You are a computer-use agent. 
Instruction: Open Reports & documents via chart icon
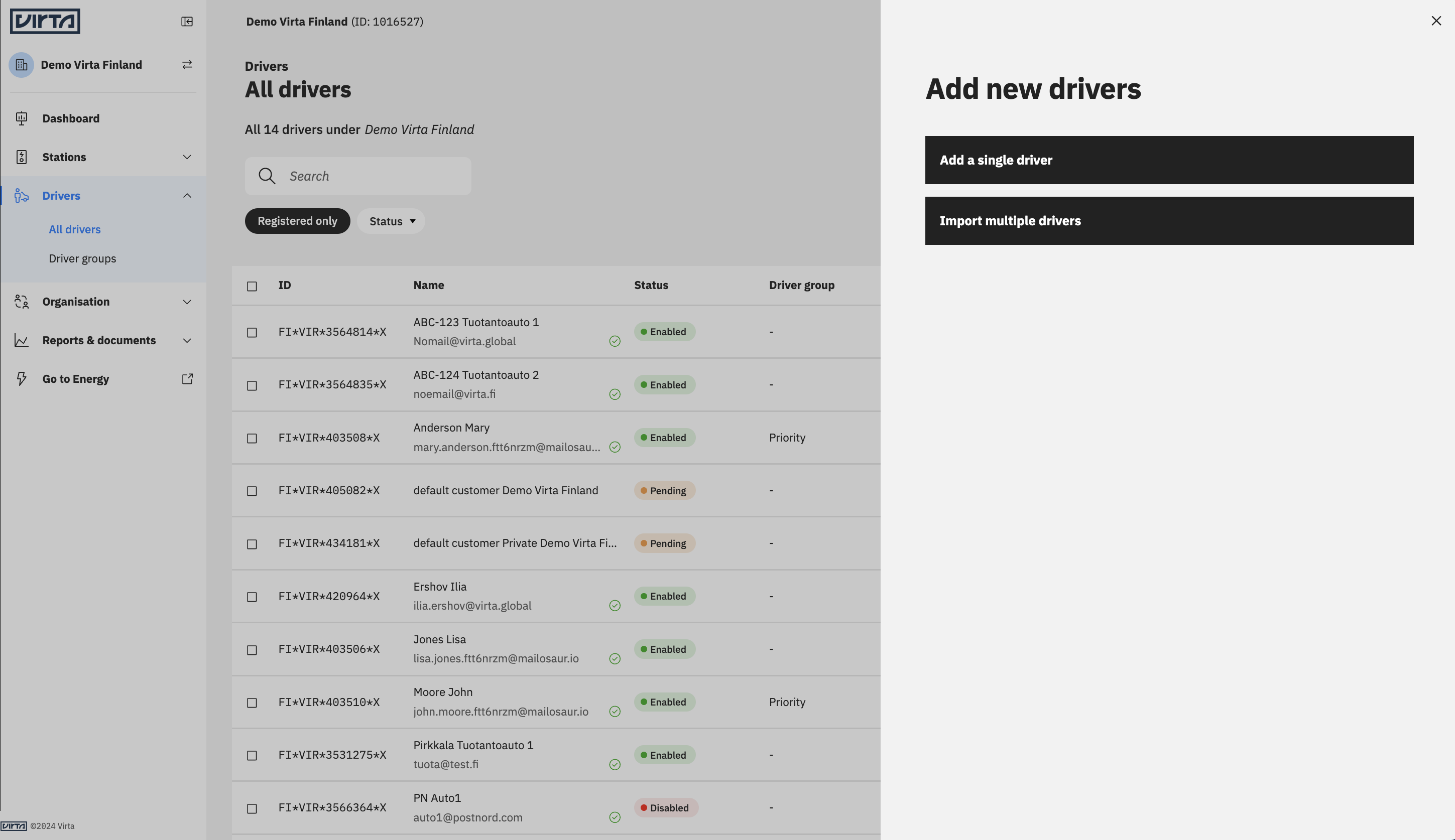pos(22,340)
